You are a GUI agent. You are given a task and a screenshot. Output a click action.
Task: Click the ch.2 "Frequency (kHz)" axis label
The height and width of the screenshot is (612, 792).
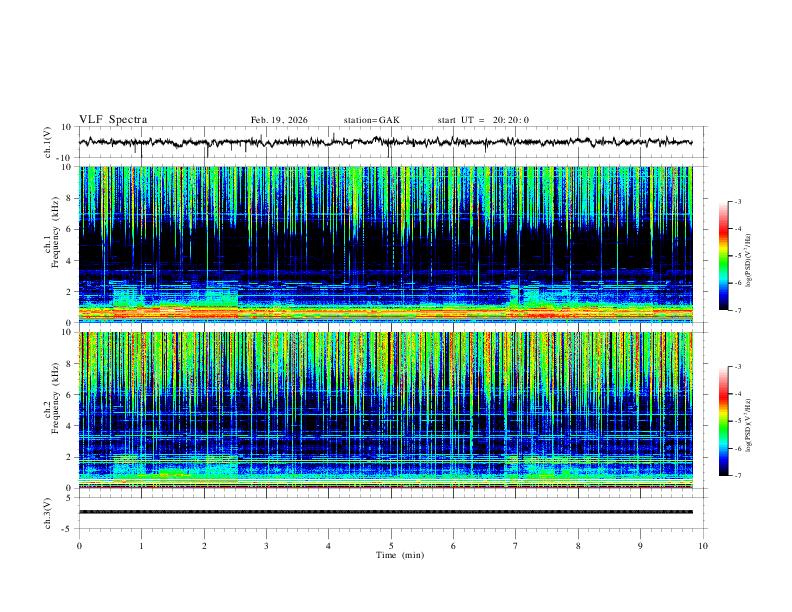[x=56, y=398]
